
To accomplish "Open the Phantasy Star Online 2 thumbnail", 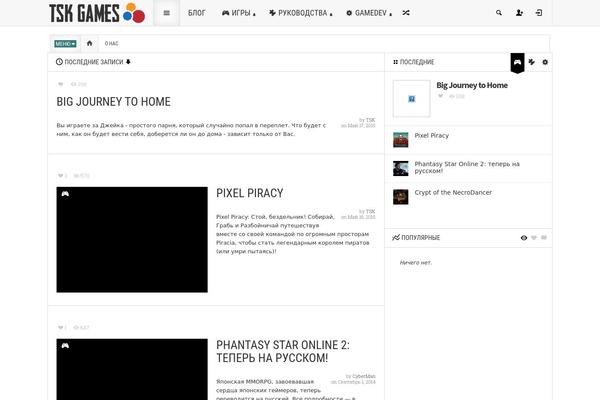I will 132,369.
